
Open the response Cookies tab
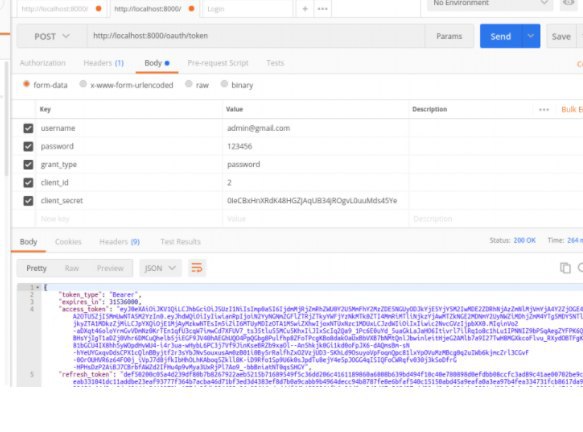point(68,242)
